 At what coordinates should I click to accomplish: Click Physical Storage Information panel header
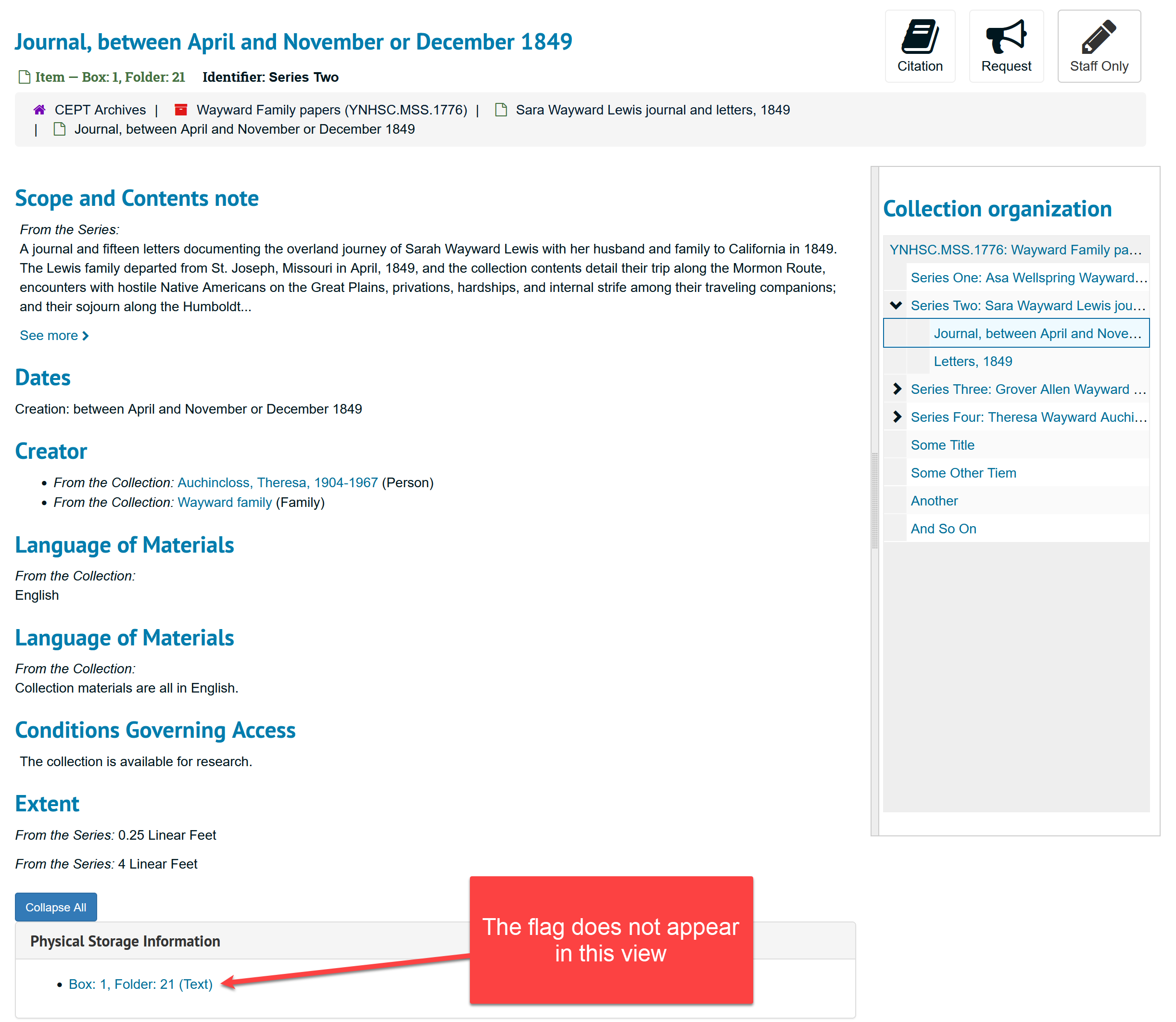point(125,941)
